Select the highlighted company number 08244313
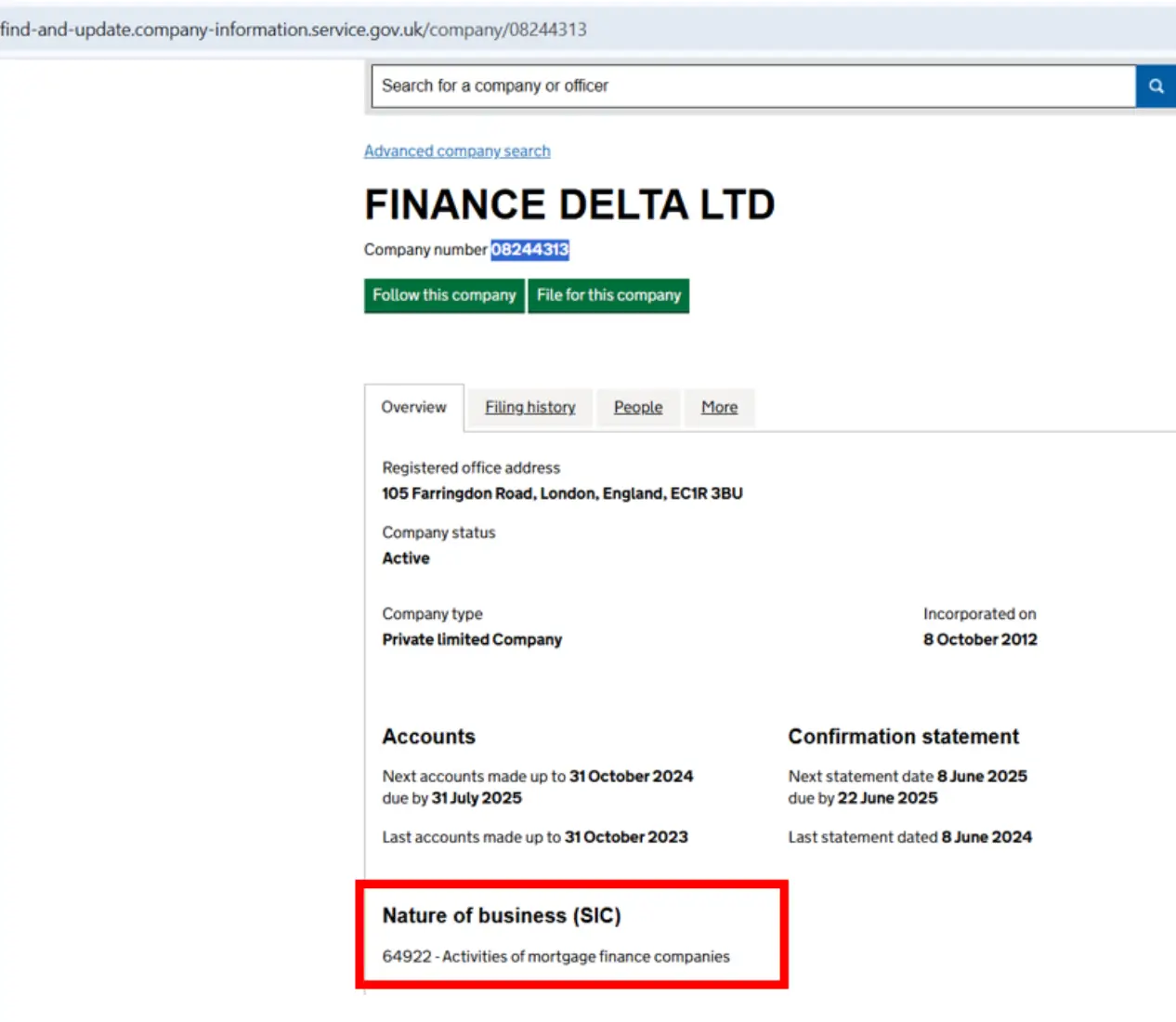Screen dimensions: 1176x1022 tap(530, 249)
